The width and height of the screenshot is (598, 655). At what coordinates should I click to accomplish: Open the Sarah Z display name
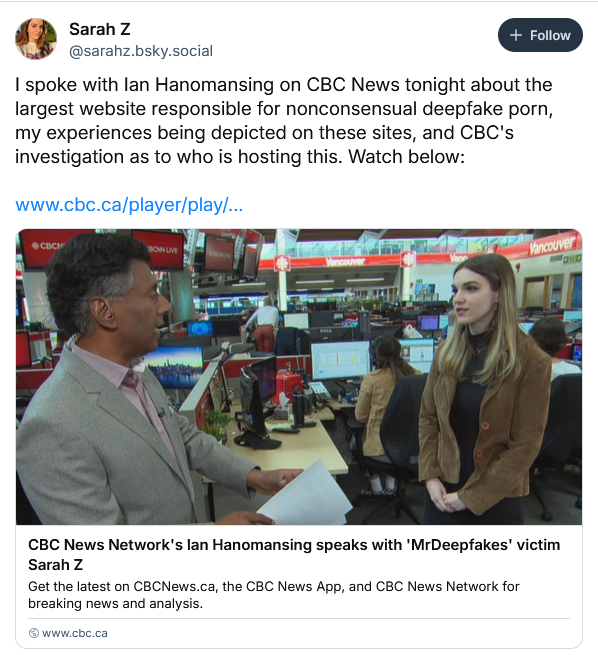100,29
